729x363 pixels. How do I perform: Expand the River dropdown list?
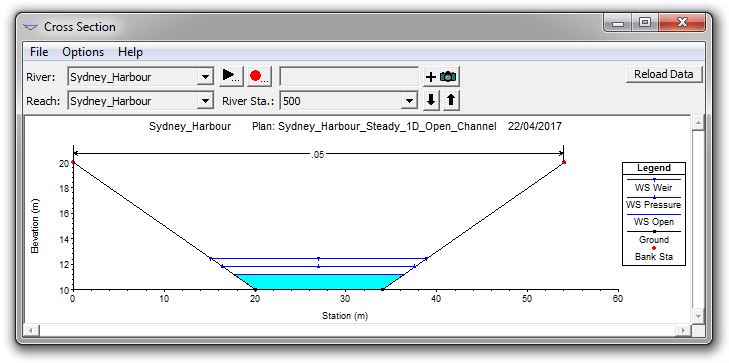coord(205,77)
